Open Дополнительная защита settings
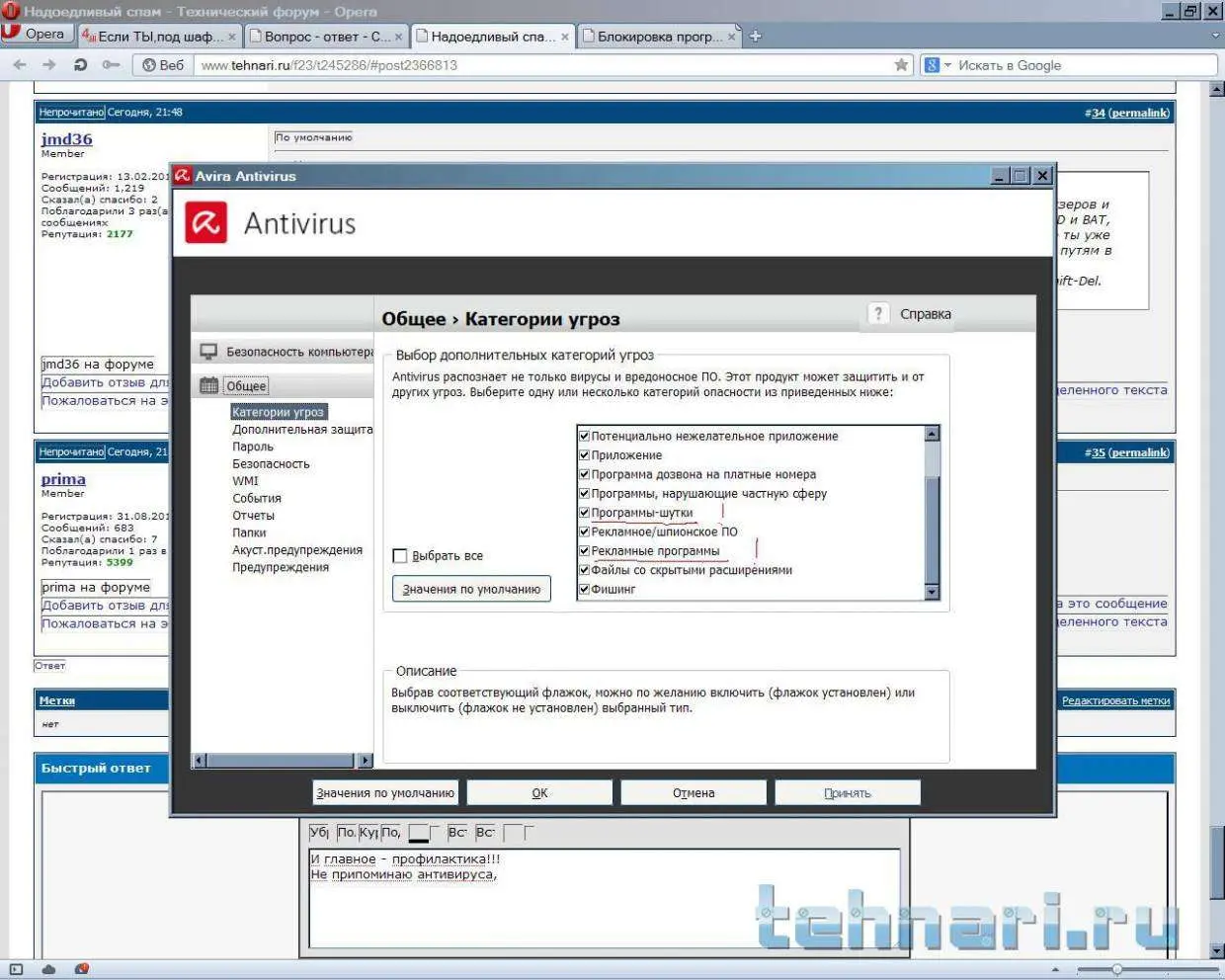Viewport: 1225px width, 980px height. pyautogui.click(x=302, y=430)
